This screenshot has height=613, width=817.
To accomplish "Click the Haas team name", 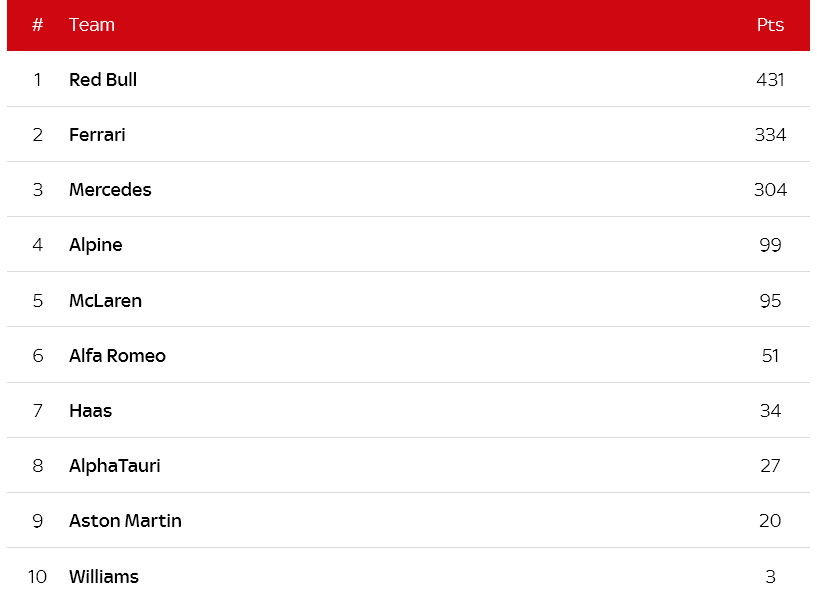I will [90, 411].
